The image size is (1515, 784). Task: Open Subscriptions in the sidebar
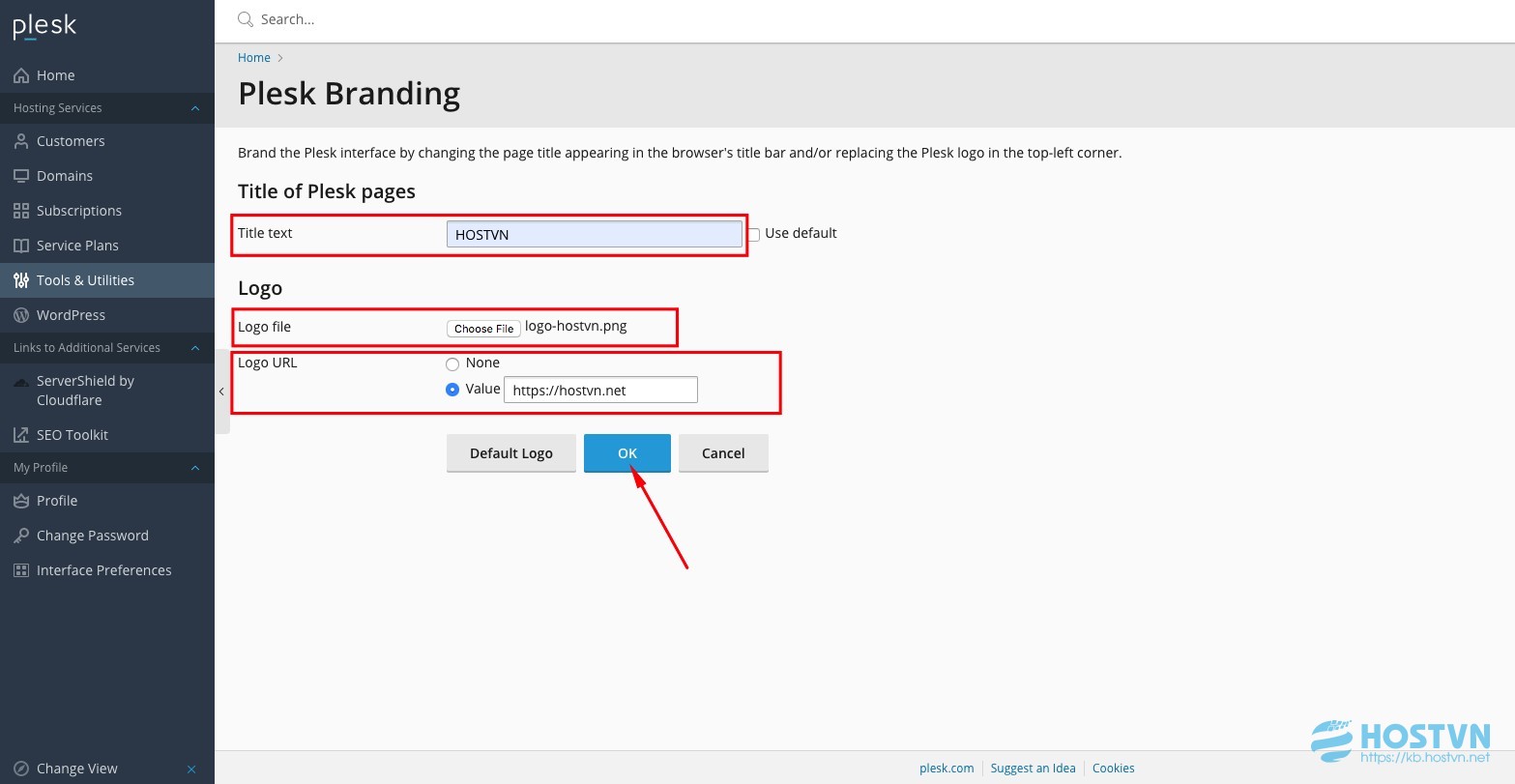[107, 211]
